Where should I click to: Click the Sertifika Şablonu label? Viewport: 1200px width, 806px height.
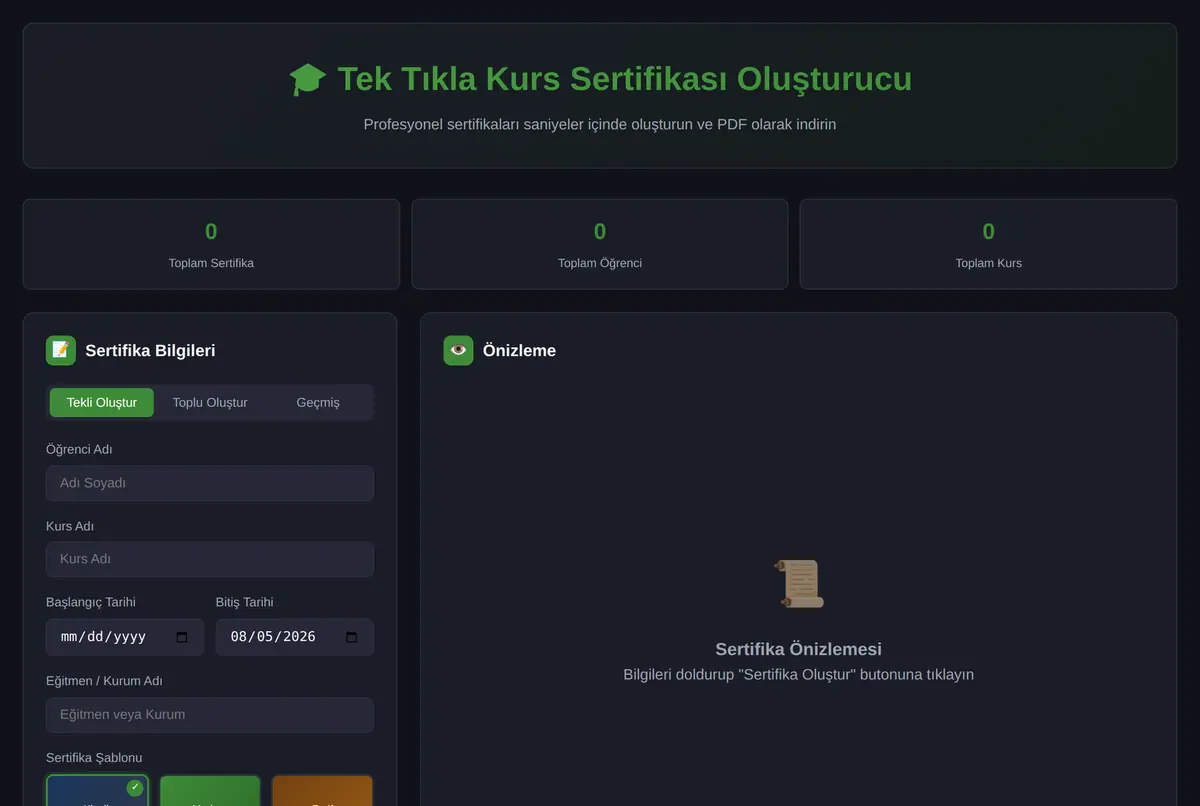tap(94, 758)
